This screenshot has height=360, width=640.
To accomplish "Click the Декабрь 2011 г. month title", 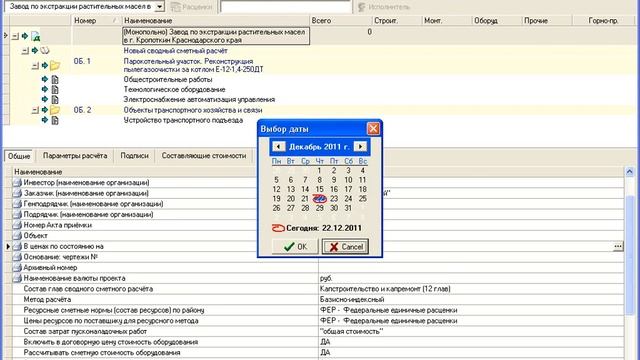I will [x=319, y=147].
